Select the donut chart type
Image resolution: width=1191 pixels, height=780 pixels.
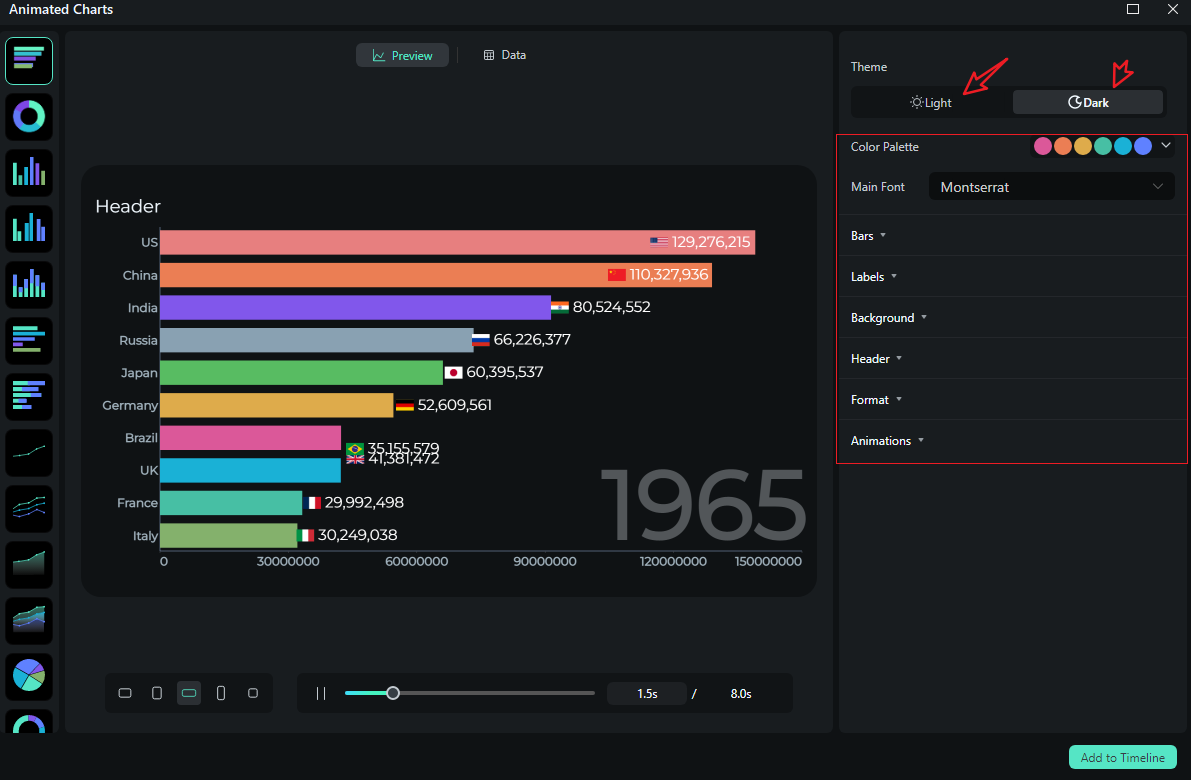coord(28,117)
